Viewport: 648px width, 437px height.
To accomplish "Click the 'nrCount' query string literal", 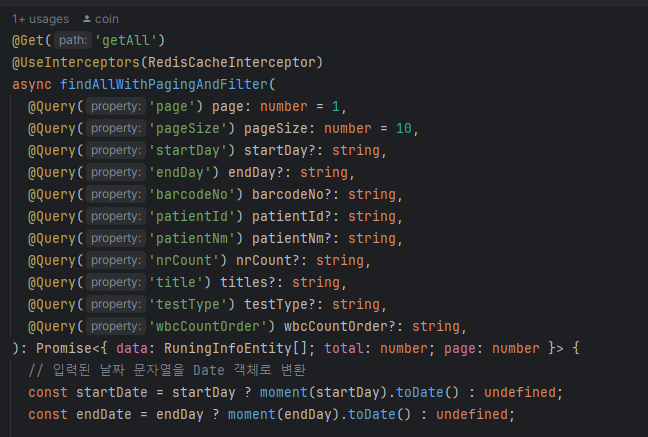I will click(x=183, y=260).
